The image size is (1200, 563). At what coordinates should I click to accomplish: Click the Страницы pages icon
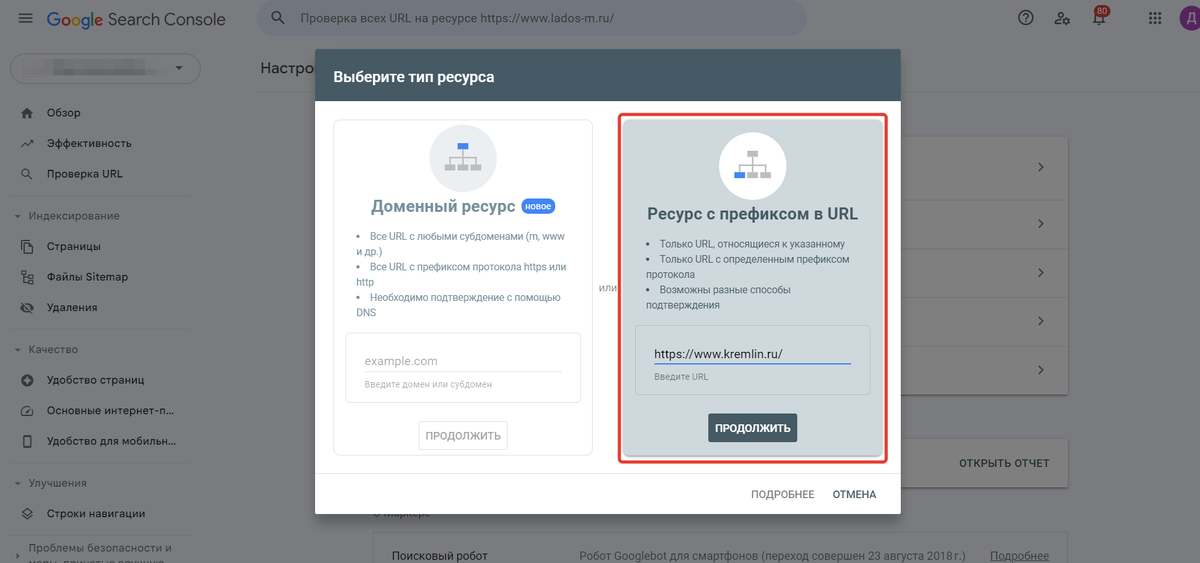pyautogui.click(x=27, y=246)
